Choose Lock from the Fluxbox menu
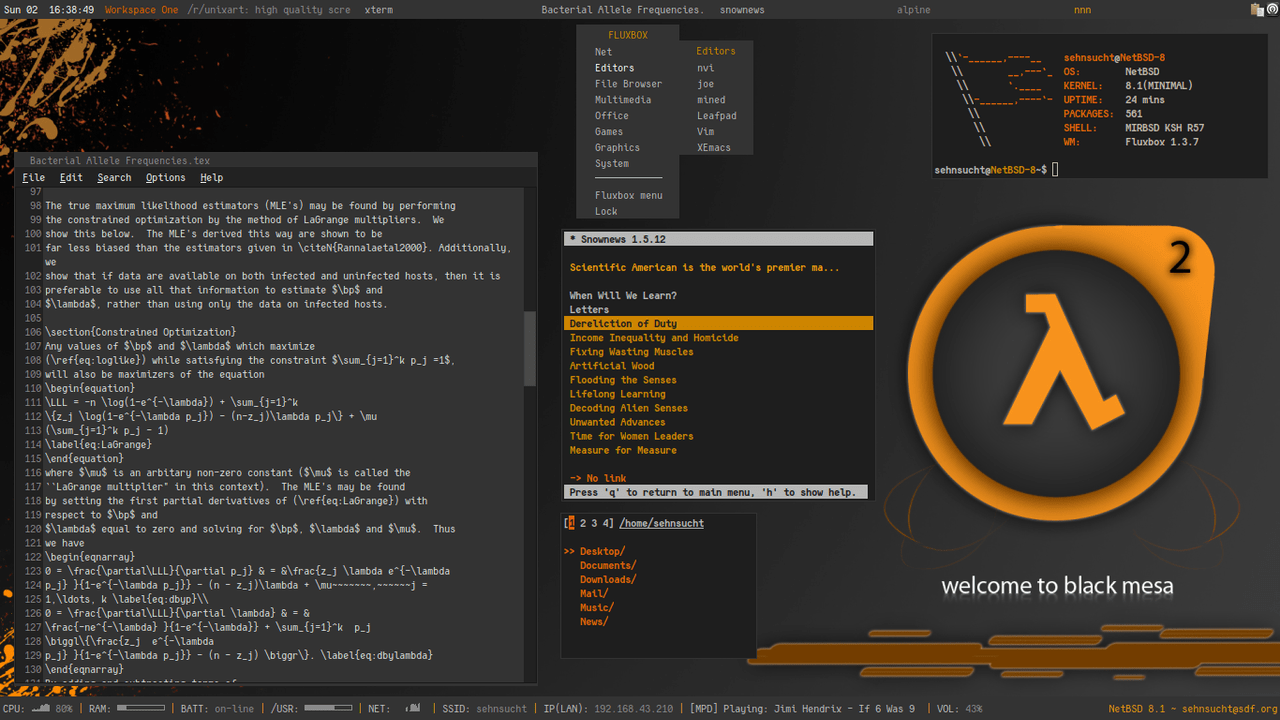The height and width of the screenshot is (720, 1280). coord(627,212)
